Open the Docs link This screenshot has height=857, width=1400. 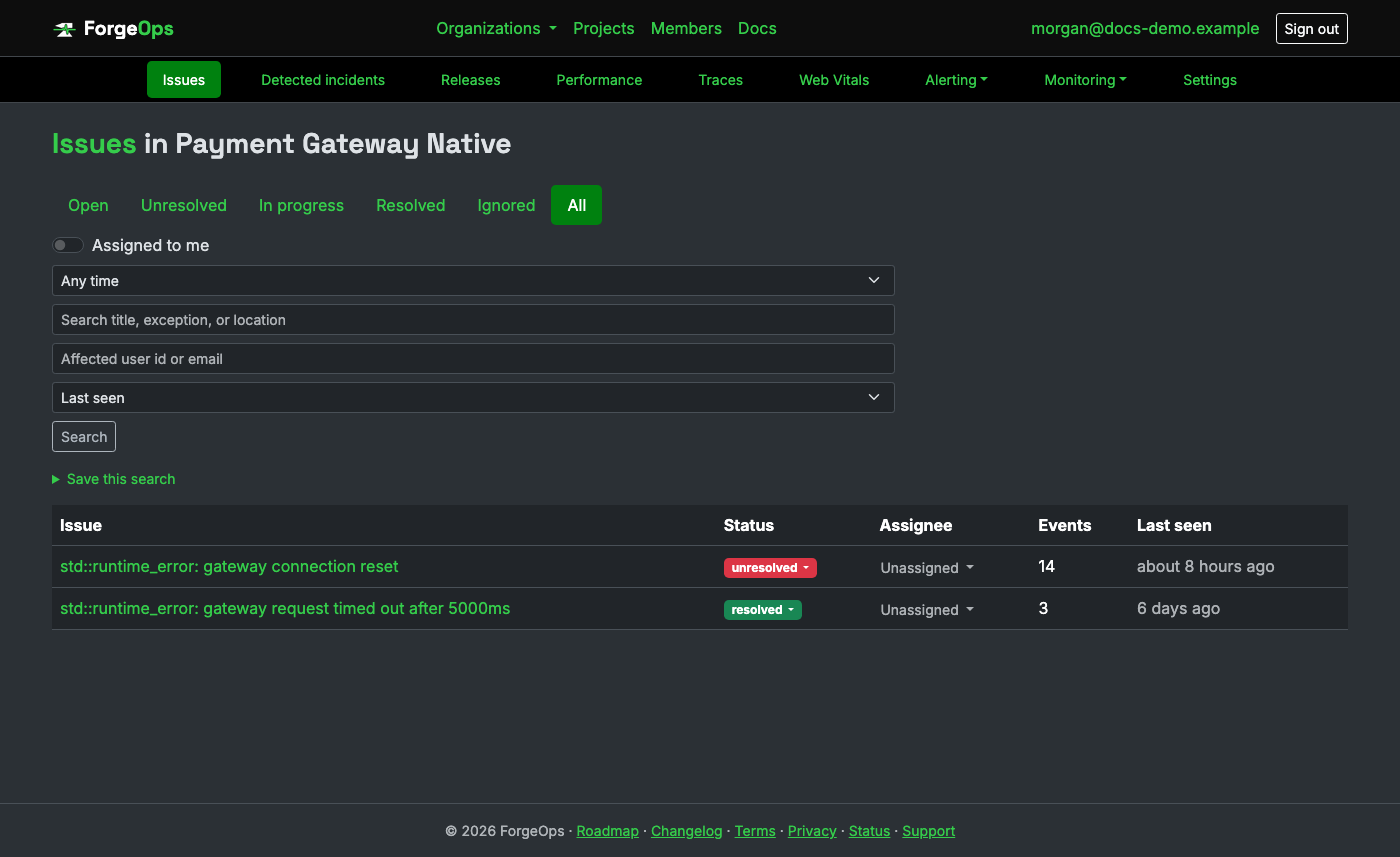coord(757,28)
